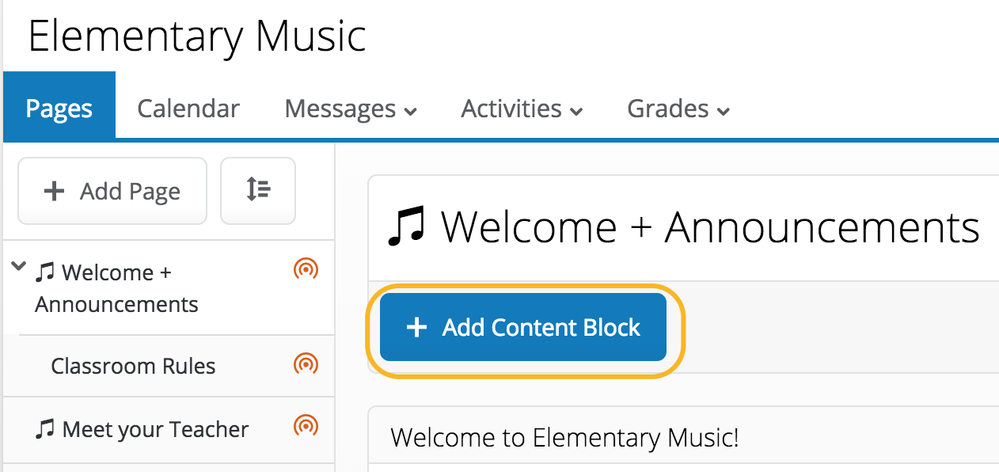This screenshot has width=999, height=472.
Task: Expand the Activities dropdown menu
Action: [x=521, y=109]
